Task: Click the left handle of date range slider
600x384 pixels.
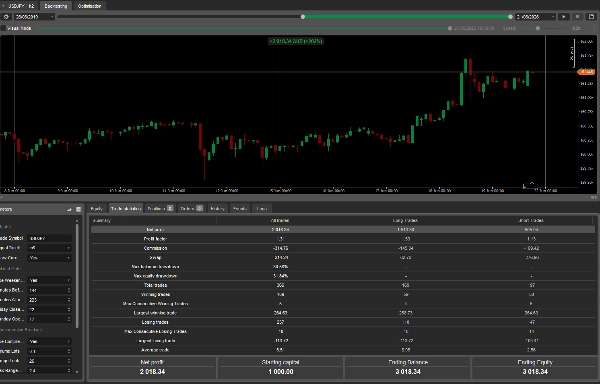Action: click(x=303, y=17)
